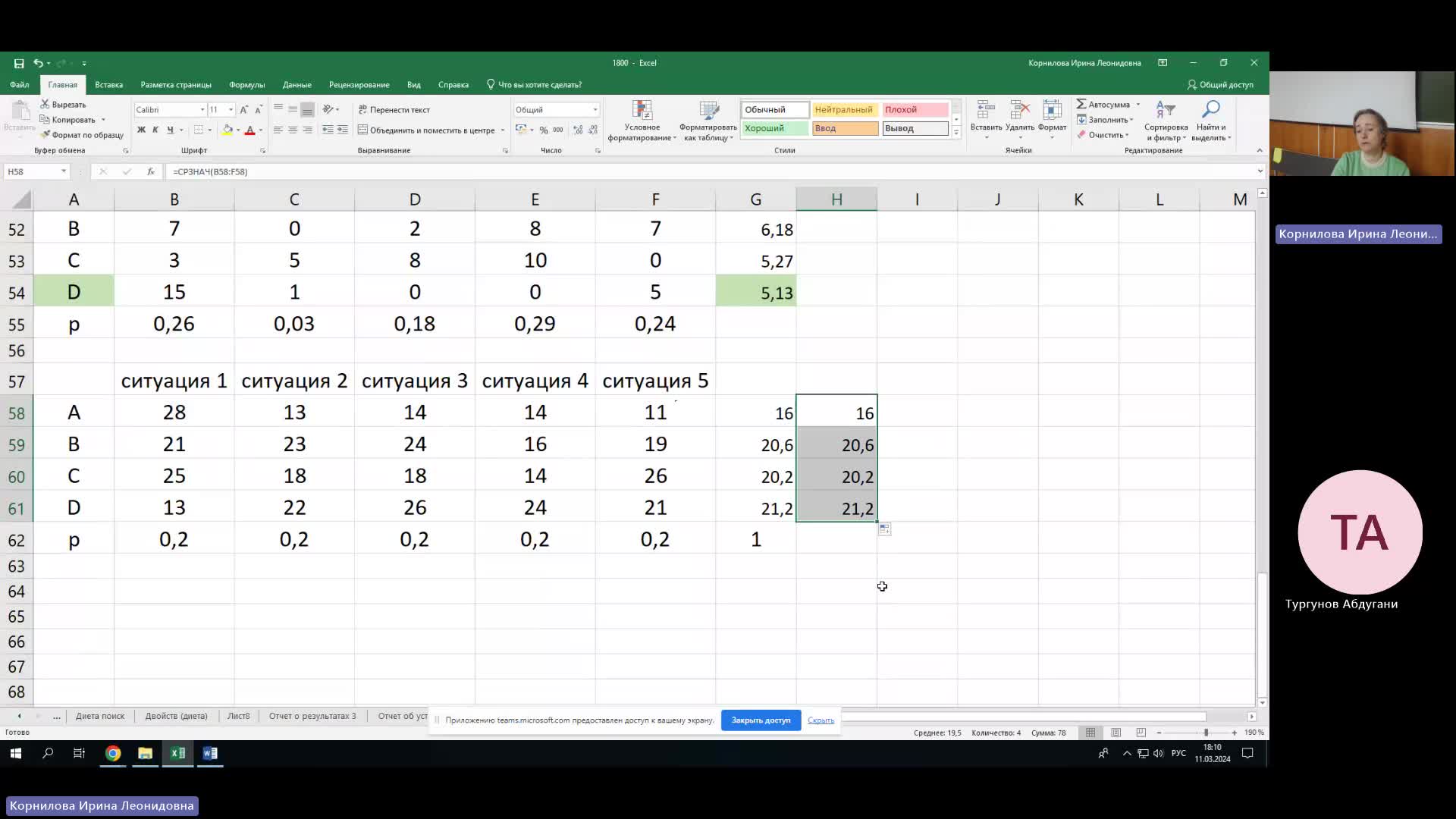The image size is (1456, 819).
Task: Click the Автосумма sigma icon
Action: pos(1081,104)
